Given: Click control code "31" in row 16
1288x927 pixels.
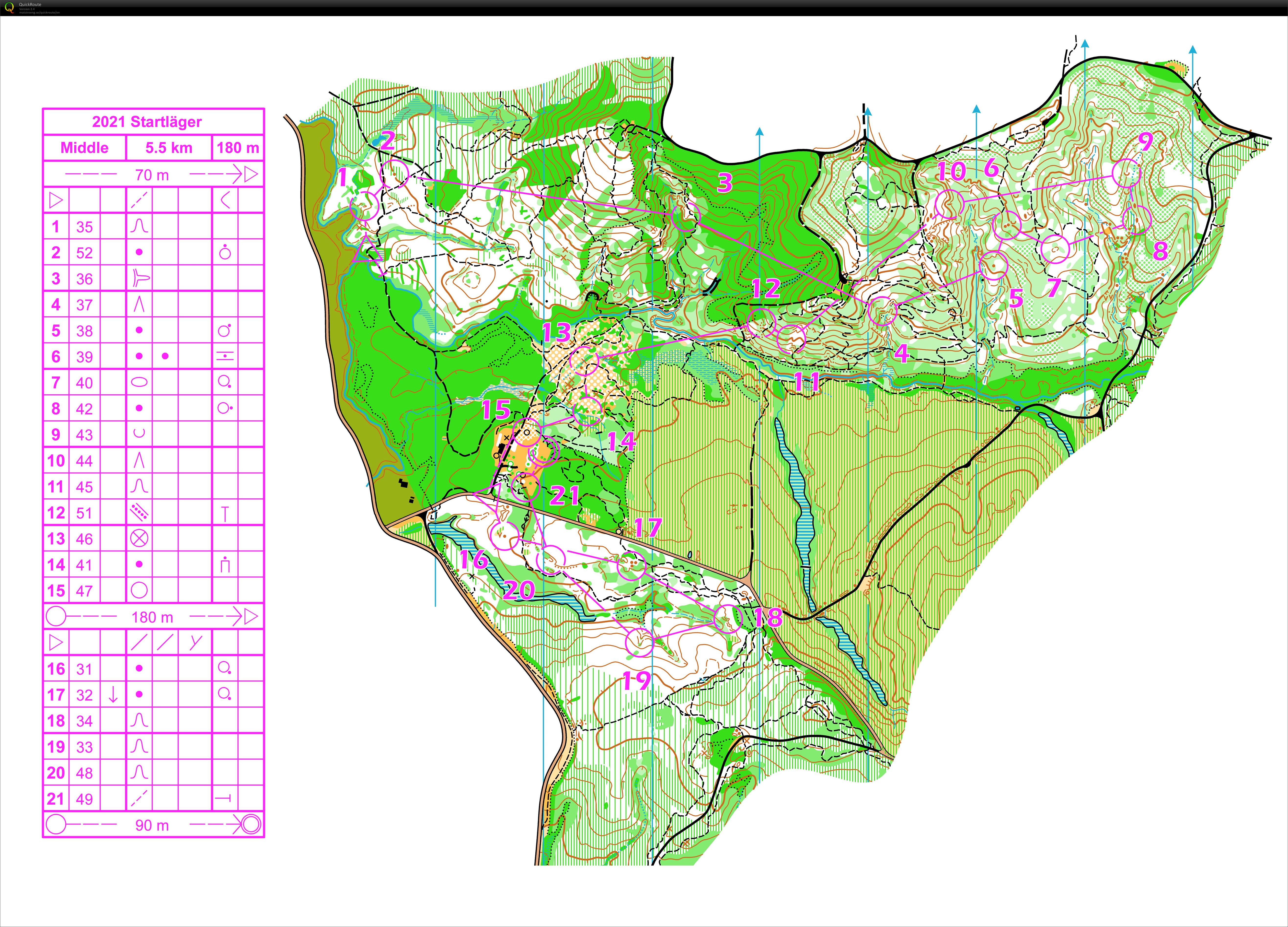Looking at the screenshot, I should point(84,669).
